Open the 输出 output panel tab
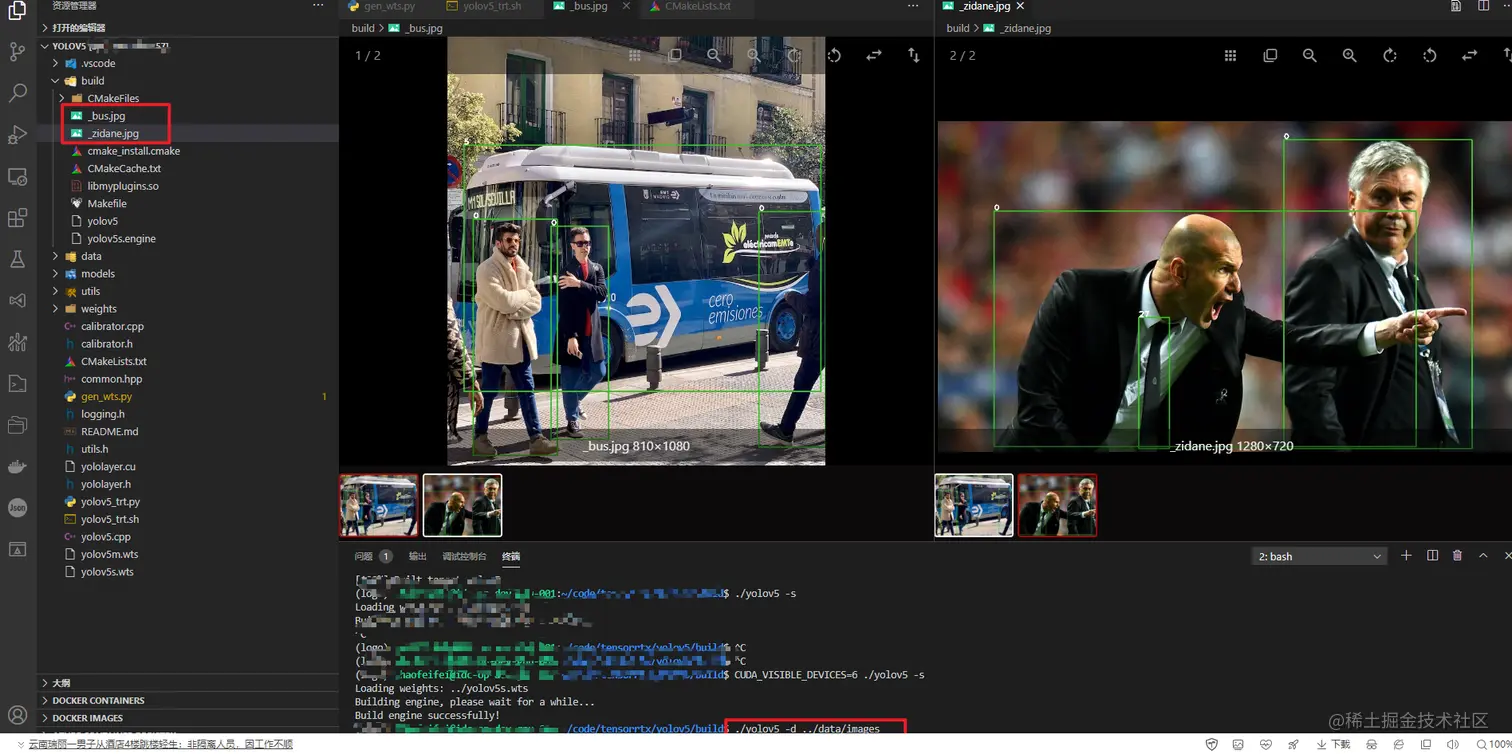 coord(417,556)
